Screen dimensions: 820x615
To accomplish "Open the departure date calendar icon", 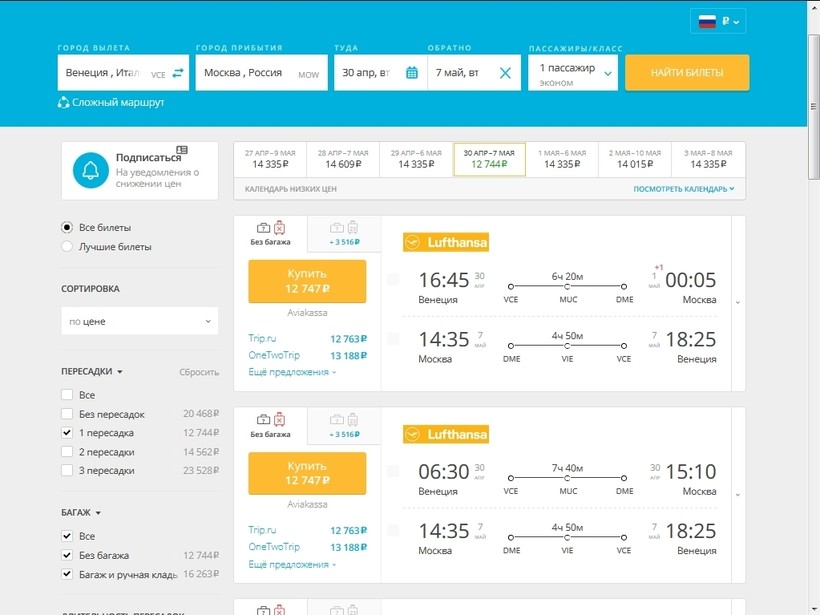I will point(412,73).
